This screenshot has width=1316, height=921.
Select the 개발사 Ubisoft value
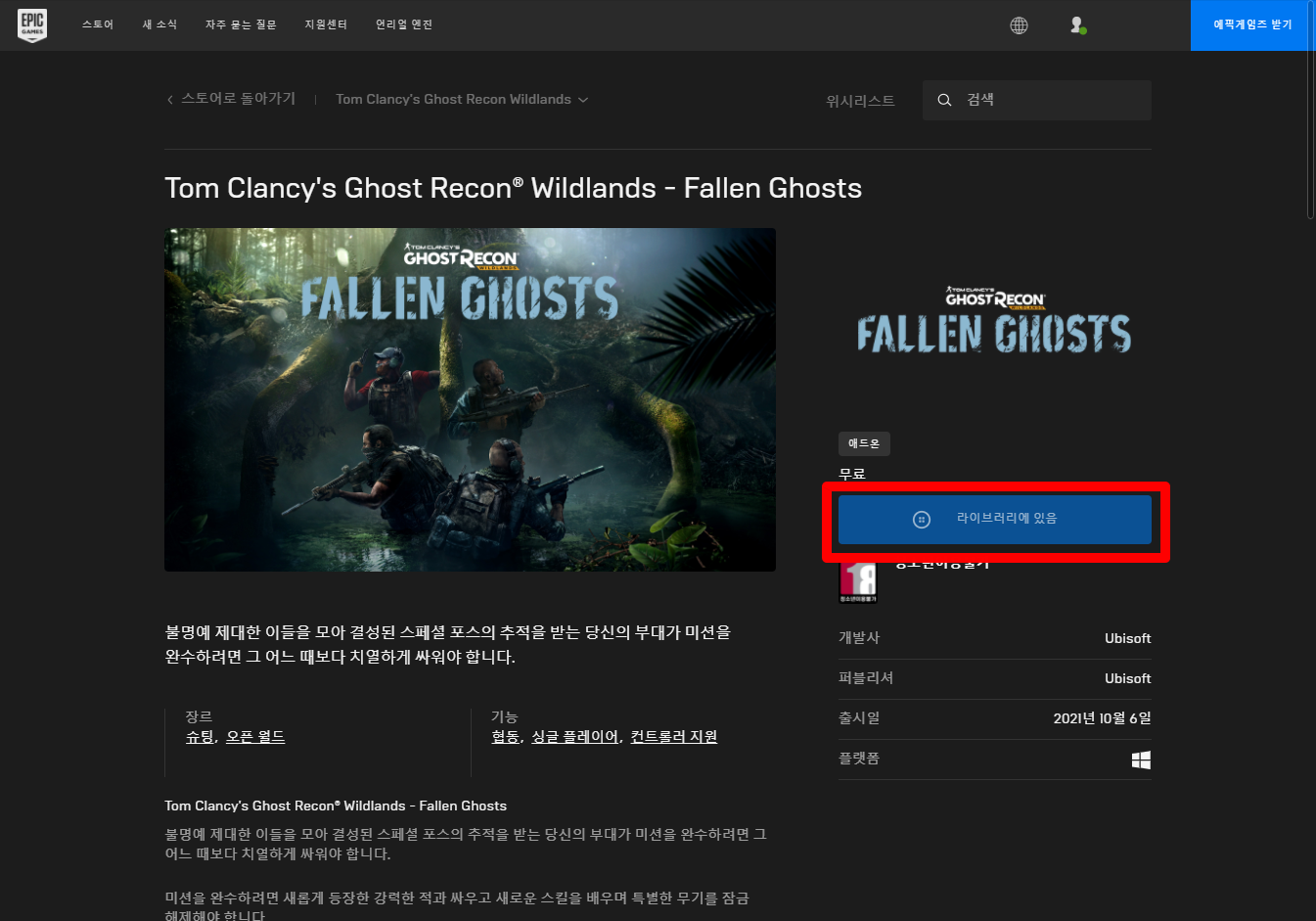pos(1127,638)
